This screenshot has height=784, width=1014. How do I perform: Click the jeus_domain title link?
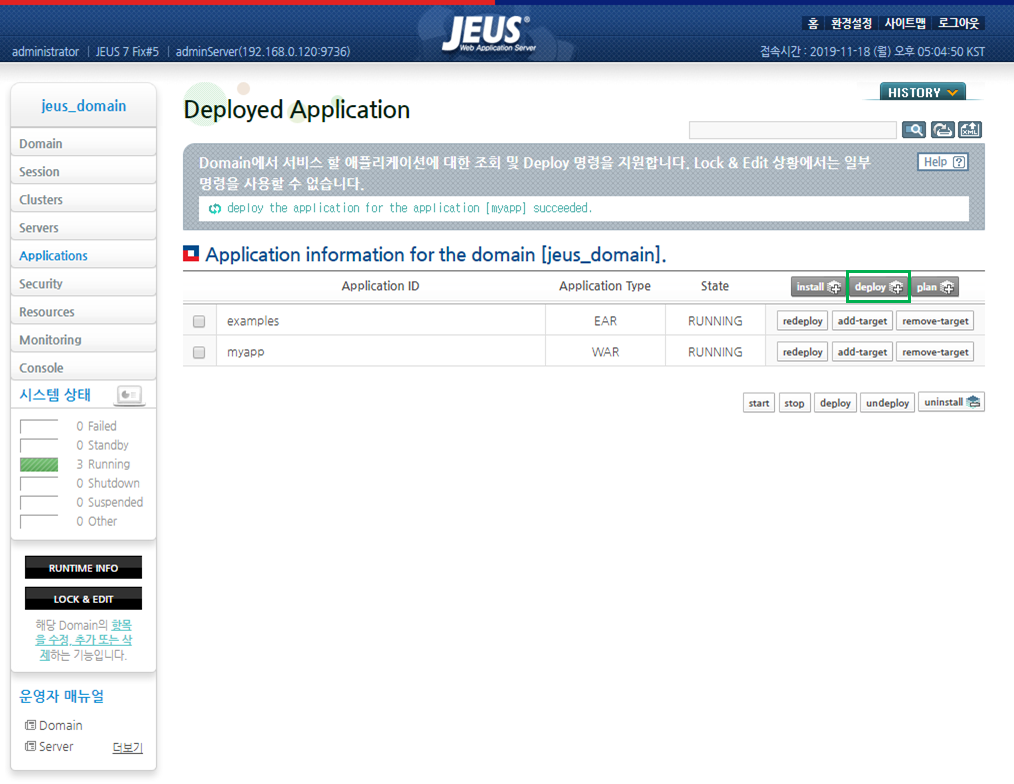point(83,105)
